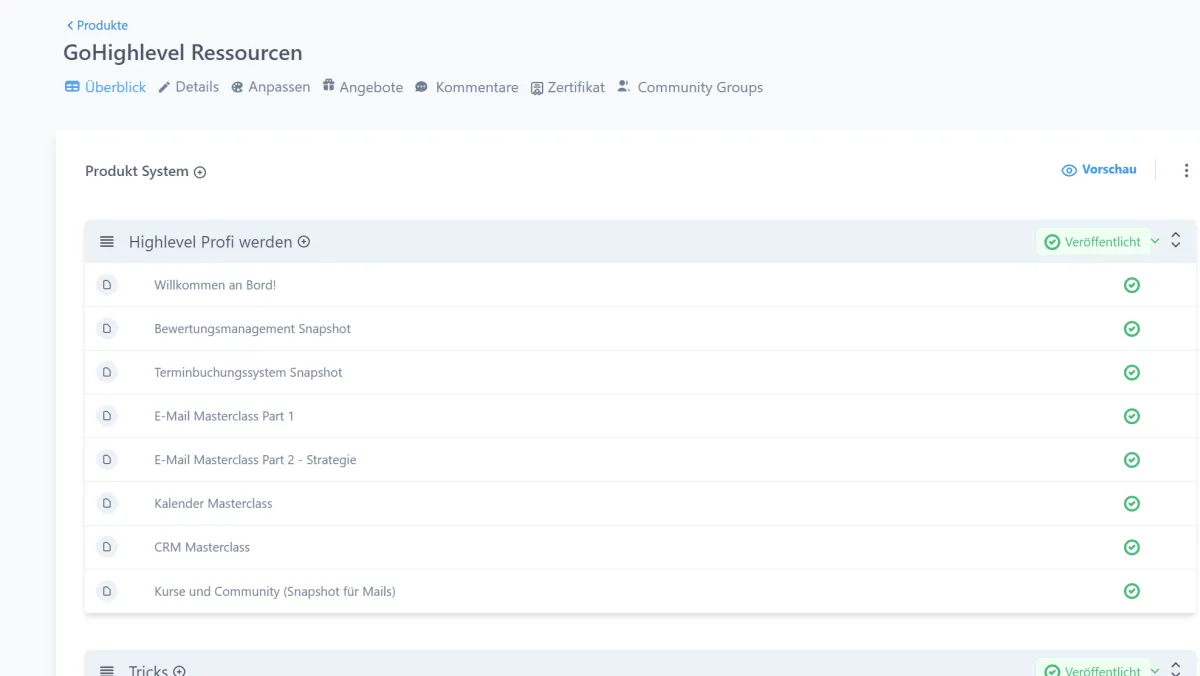Click the page icon for Bewertungsmanagement Snapshot

107,329
